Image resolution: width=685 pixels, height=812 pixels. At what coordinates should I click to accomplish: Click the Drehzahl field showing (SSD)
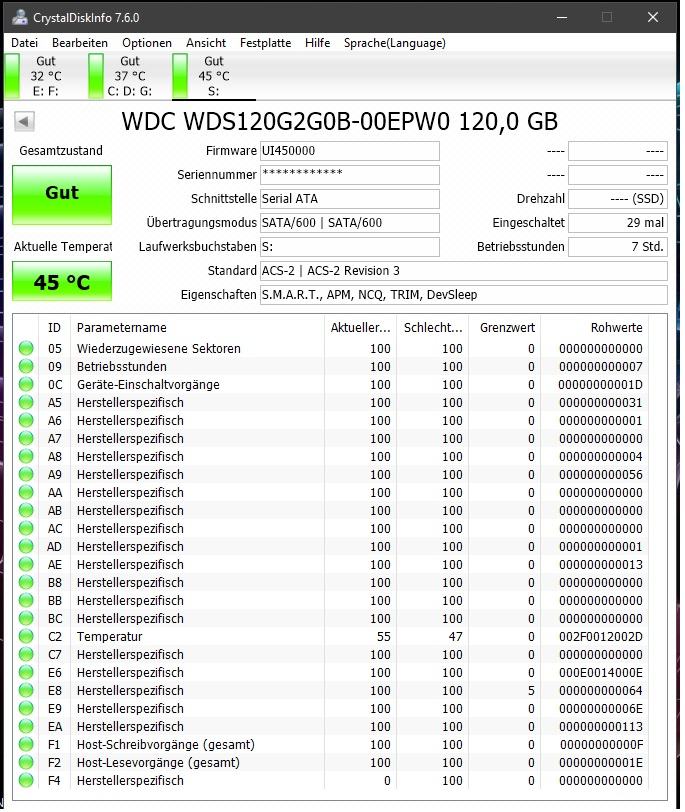(618, 199)
